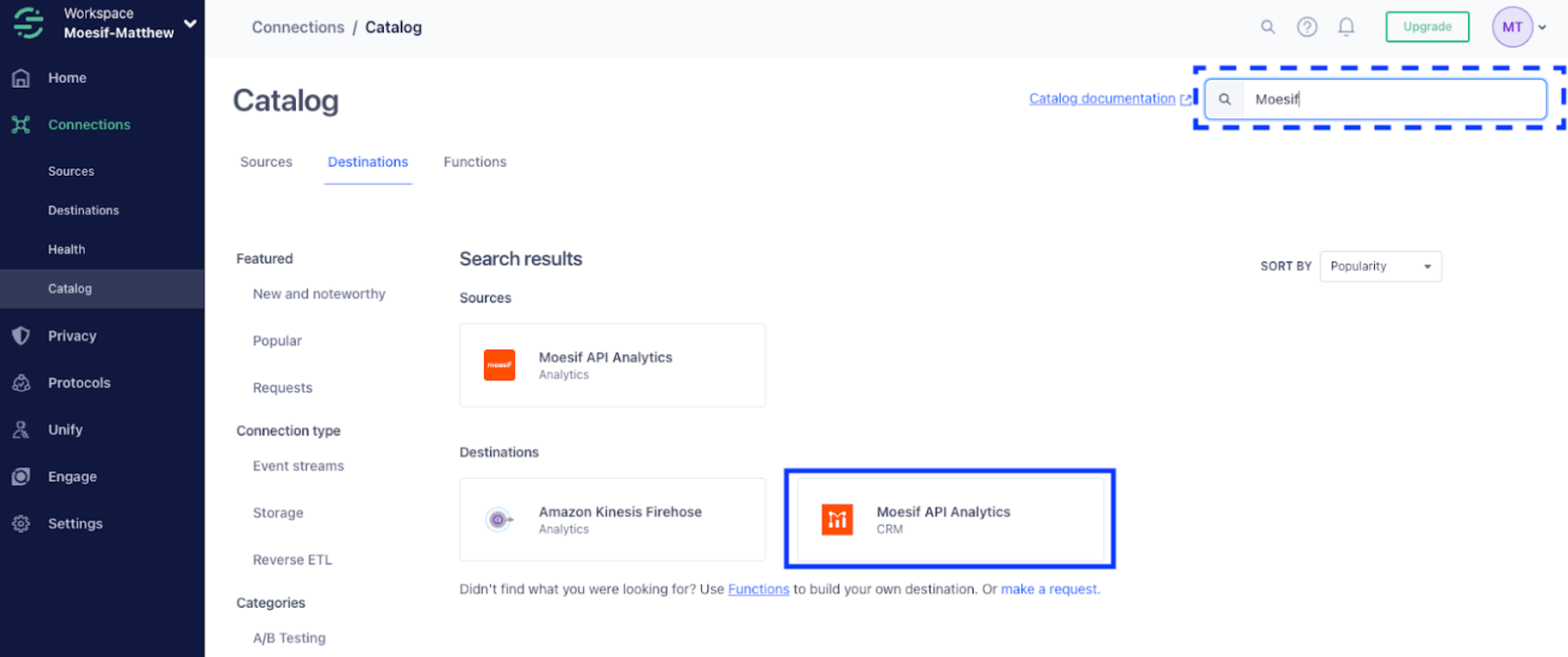Click the Upgrade button
The image size is (1568, 657).
[x=1427, y=27]
